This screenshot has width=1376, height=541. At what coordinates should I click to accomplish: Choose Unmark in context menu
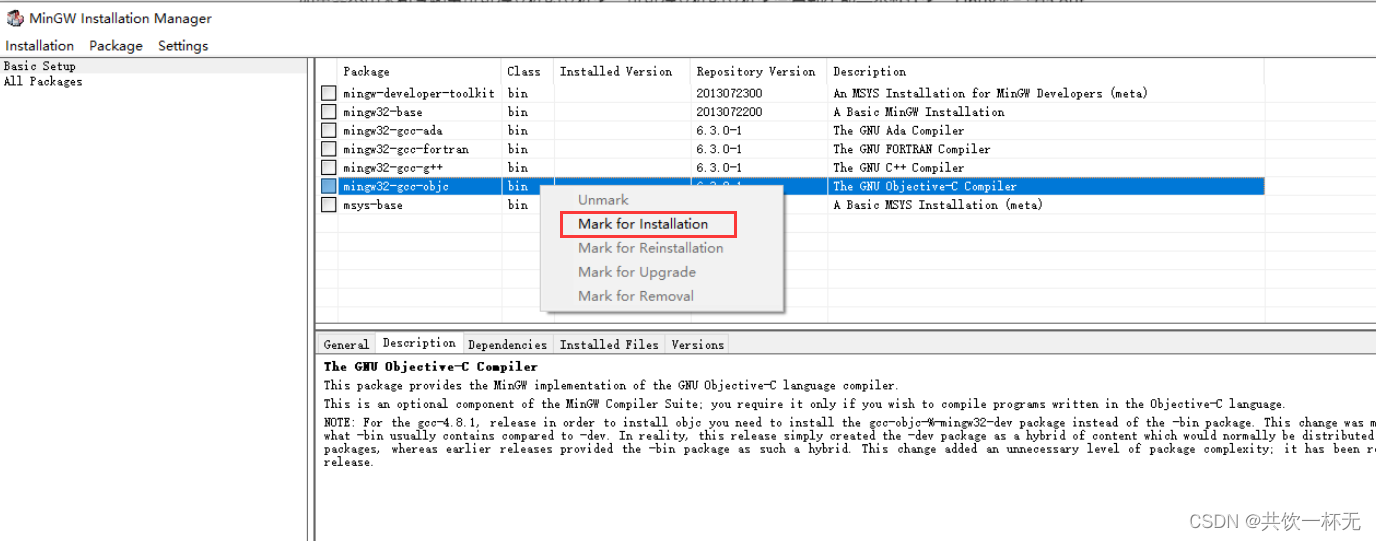[x=603, y=200]
